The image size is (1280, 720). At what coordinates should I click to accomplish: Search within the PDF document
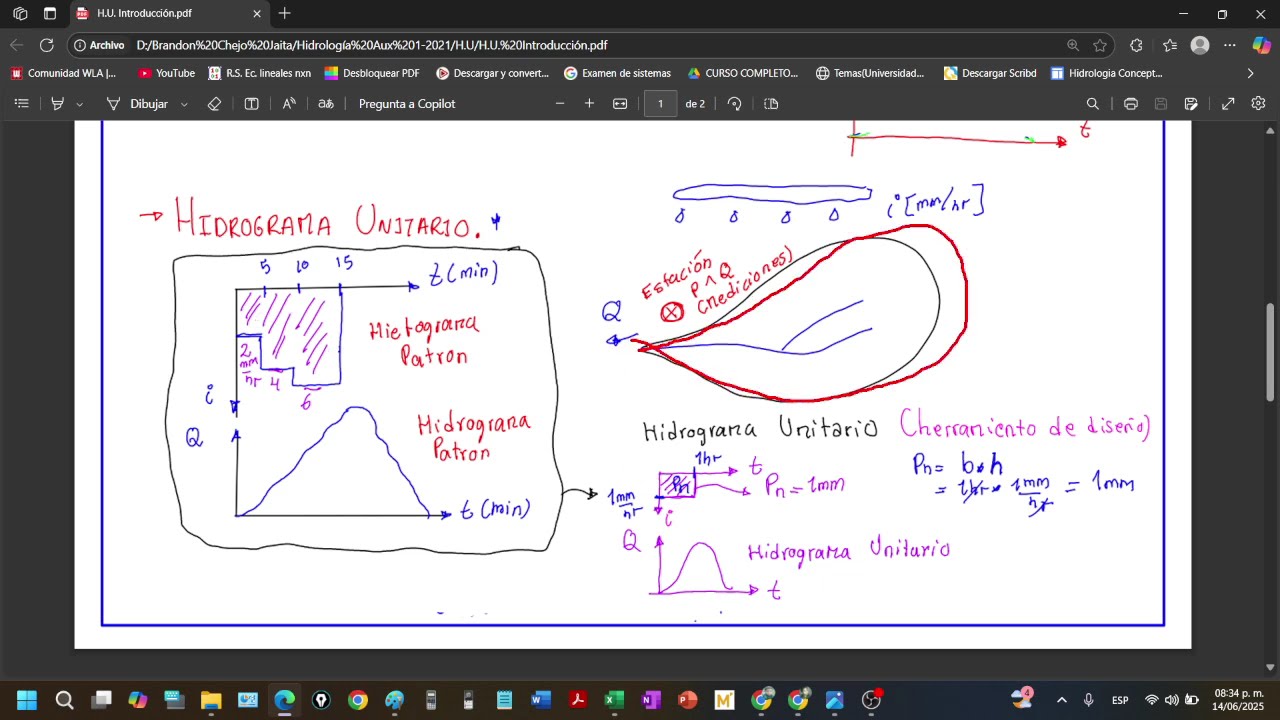1093,104
